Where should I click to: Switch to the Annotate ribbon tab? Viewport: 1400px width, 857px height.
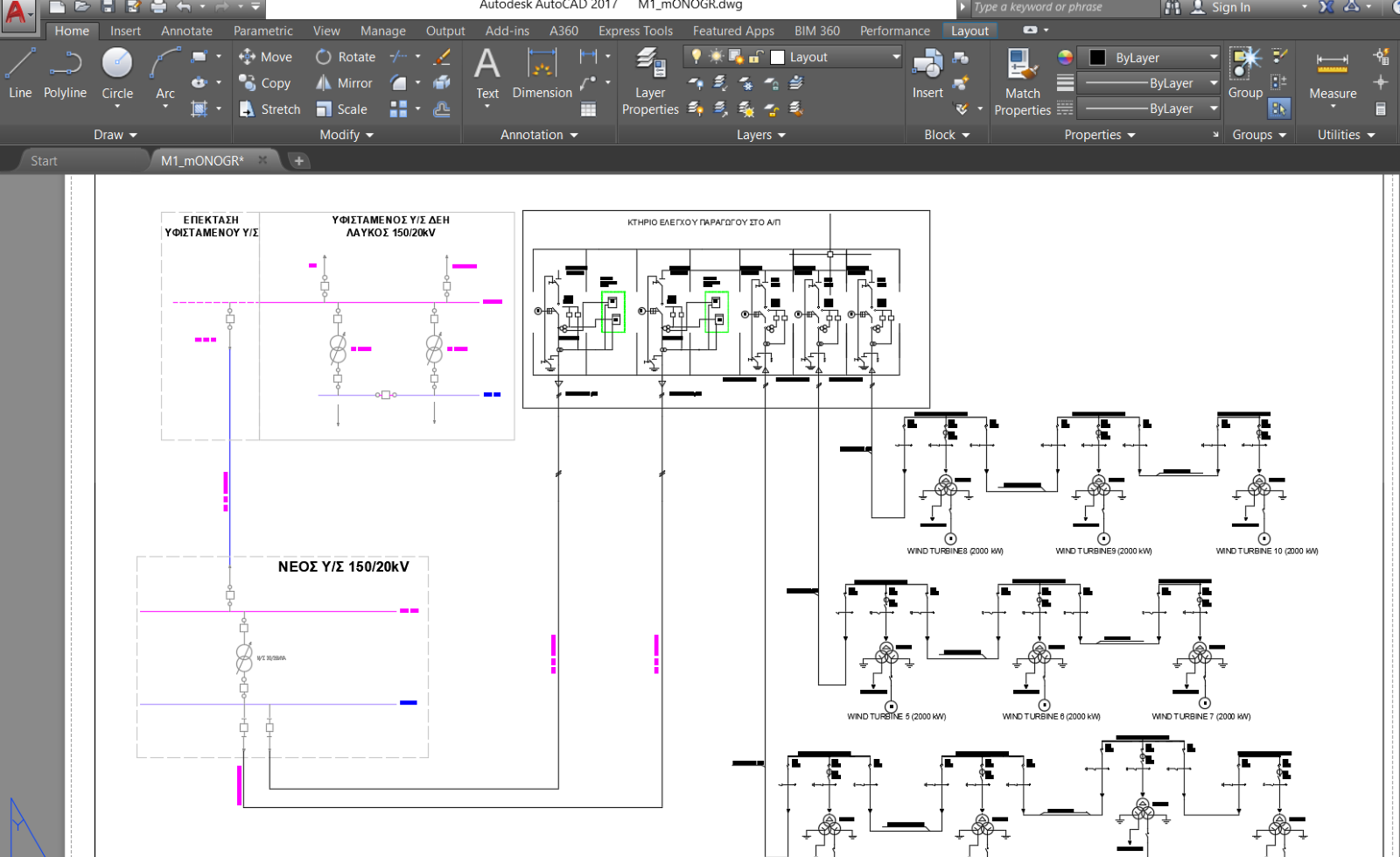tap(186, 31)
